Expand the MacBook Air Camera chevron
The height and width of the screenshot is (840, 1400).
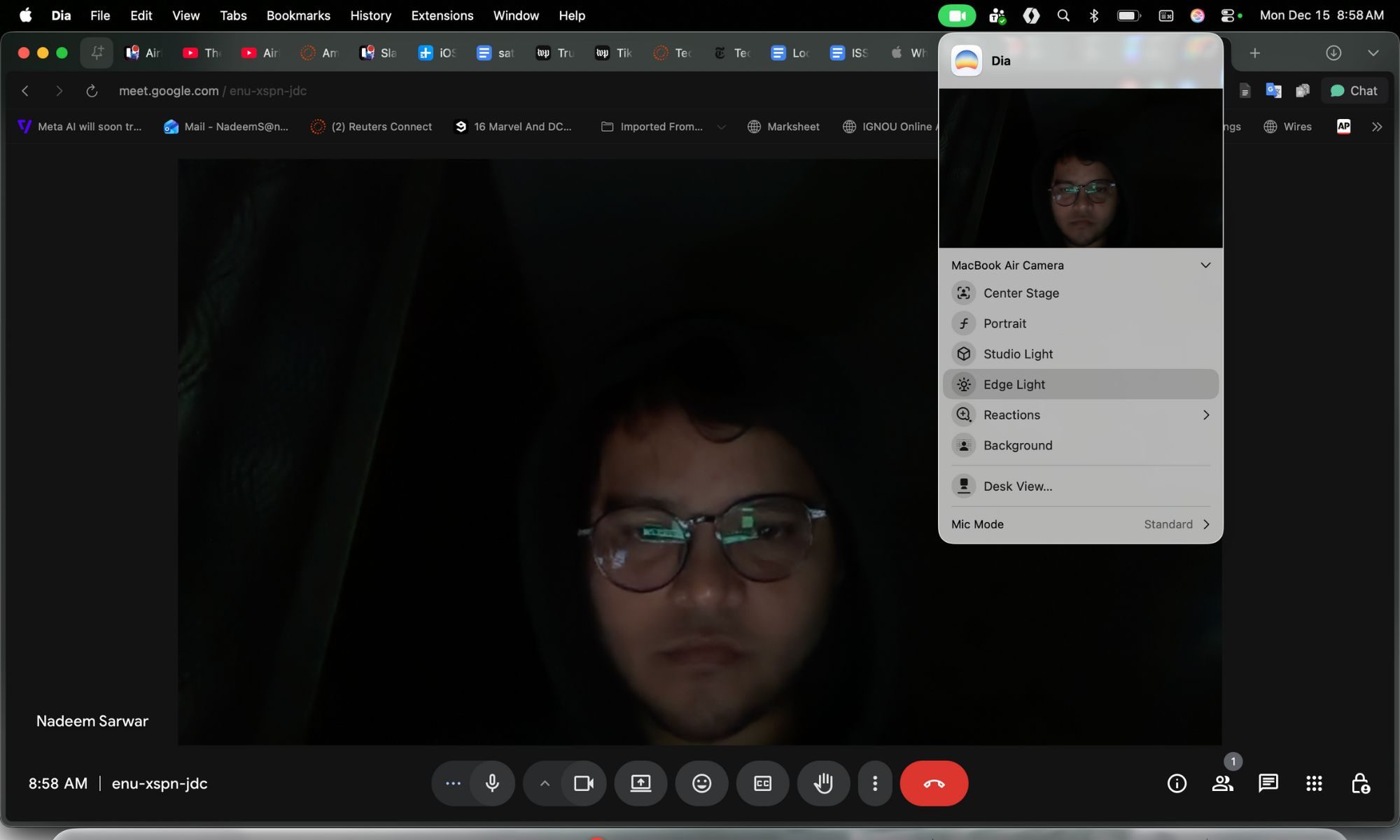[x=1205, y=265]
